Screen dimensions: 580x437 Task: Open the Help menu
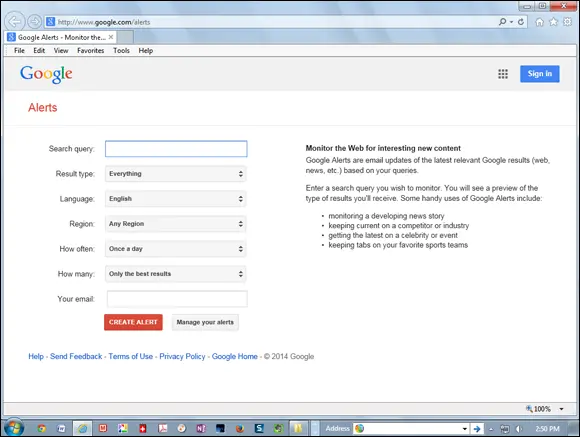pyautogui.click(x=146, y=51)
